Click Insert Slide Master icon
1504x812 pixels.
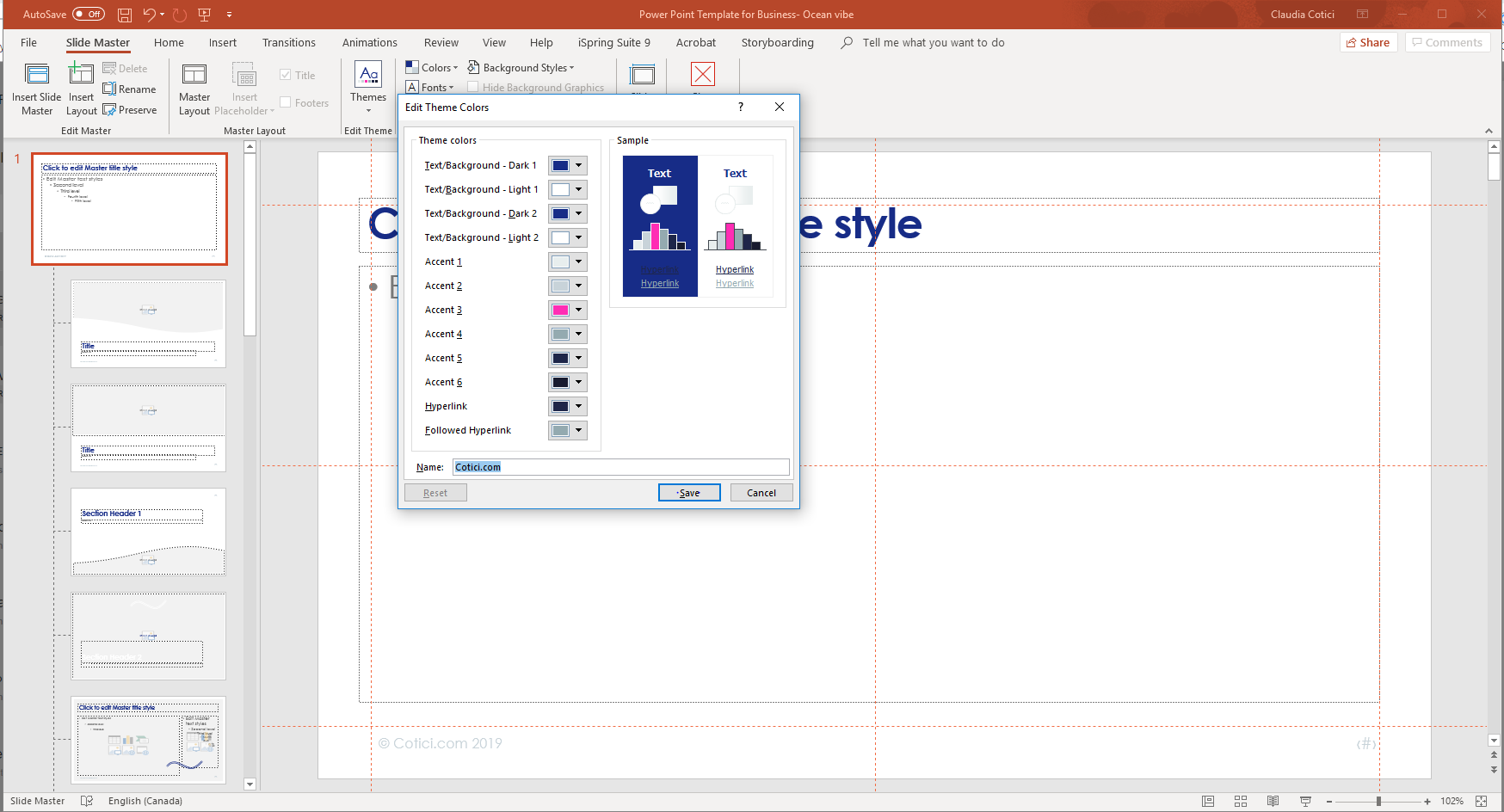(x=37, y=74)
